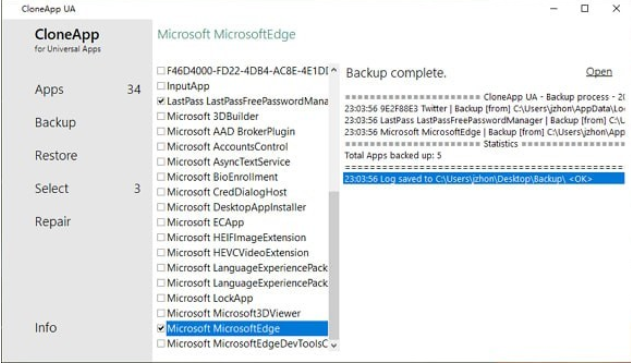Viewport: 631px width, 364px height.
Task: Select the Microsoft BioEnrollment list entry
Action: click(222, 177)
